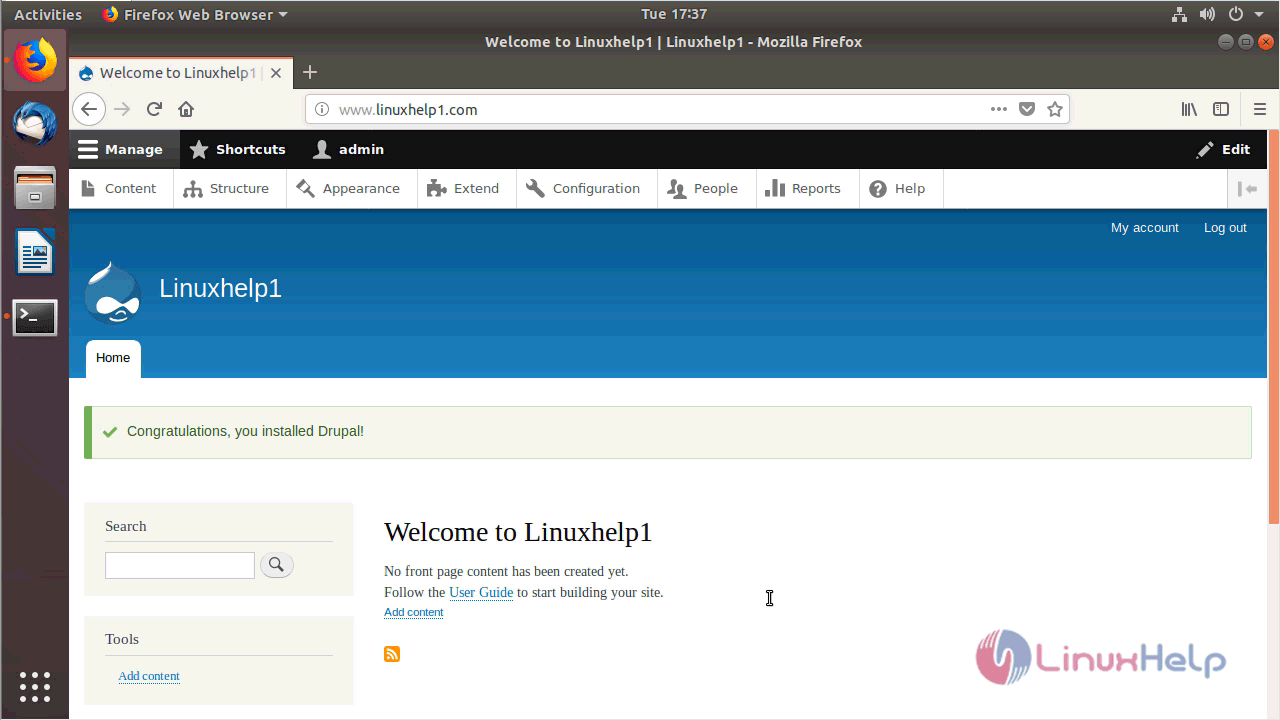Image resolution: width=1280 pixels, height=720 pixels.
Task: Select the Home navigation tab
Action: [113, 358]
